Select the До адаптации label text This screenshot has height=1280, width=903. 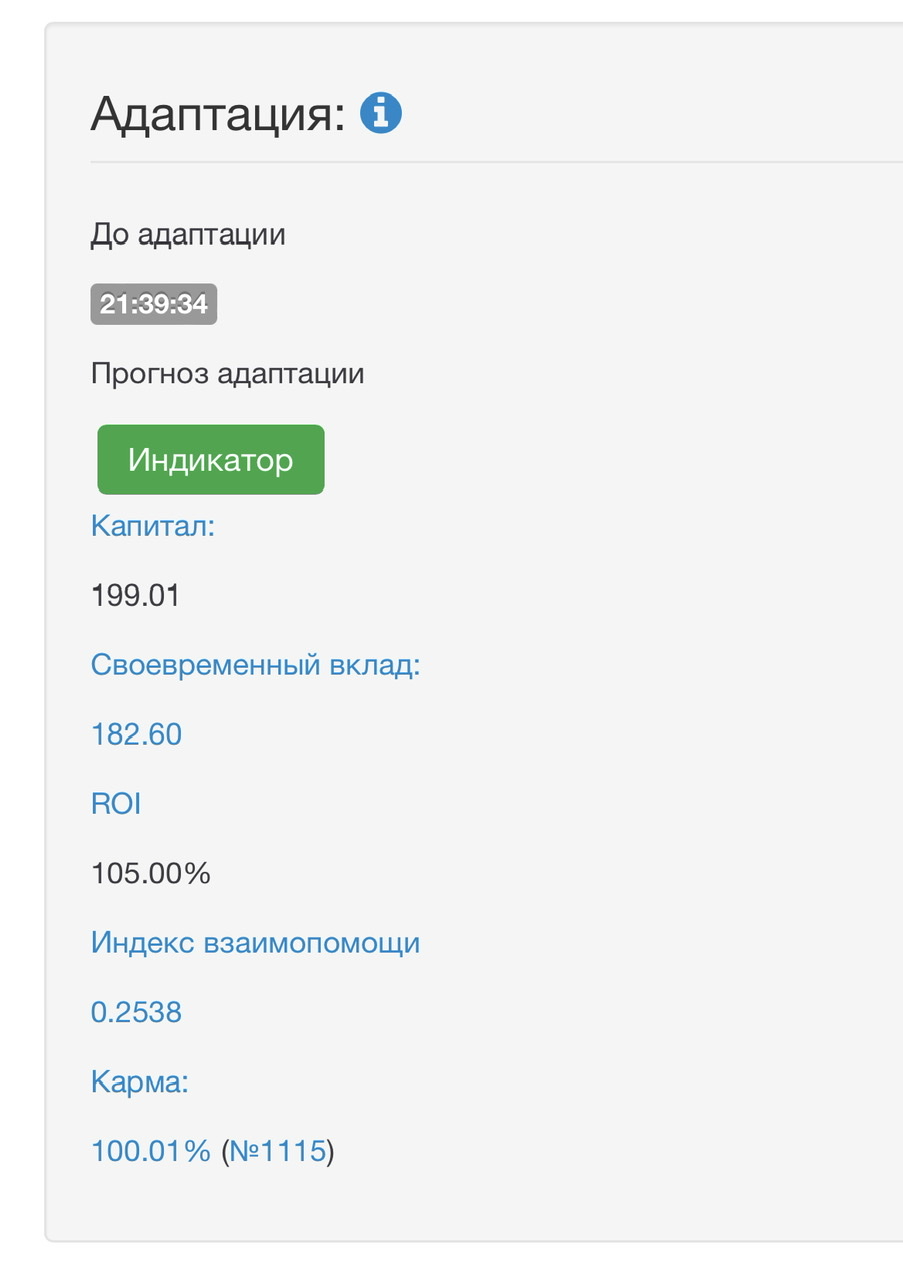point(188,235)
